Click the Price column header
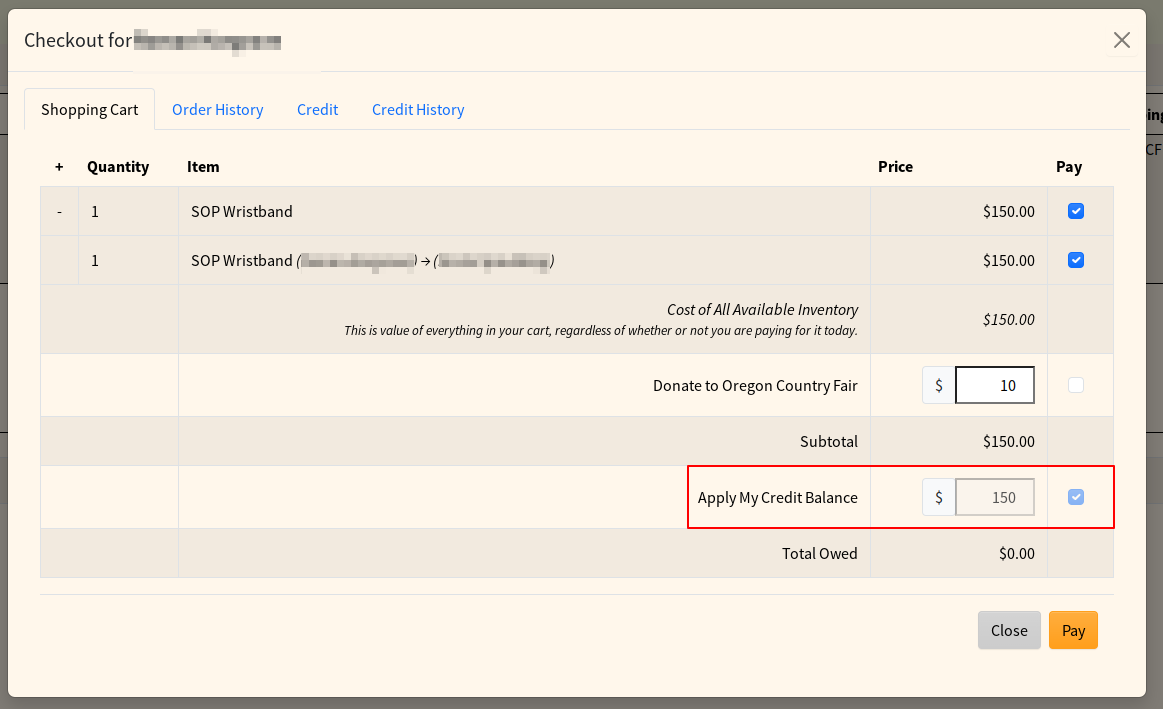The width and height of the screenshot is (1163, 709). point(895,167)
